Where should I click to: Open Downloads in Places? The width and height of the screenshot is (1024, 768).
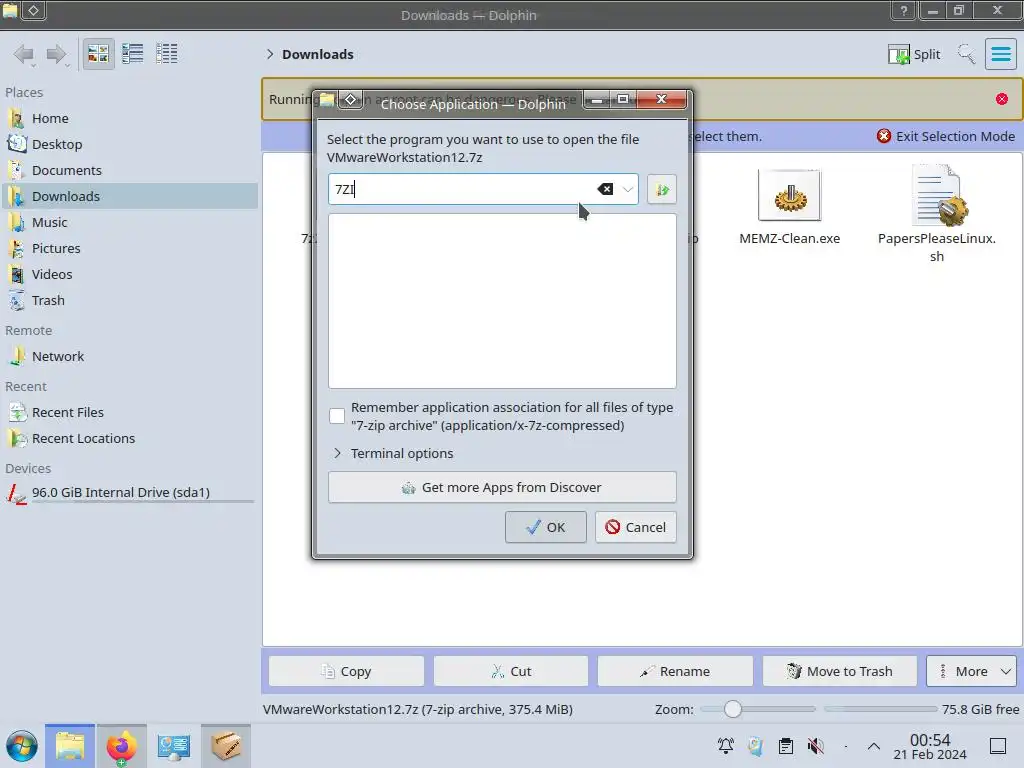129,197
